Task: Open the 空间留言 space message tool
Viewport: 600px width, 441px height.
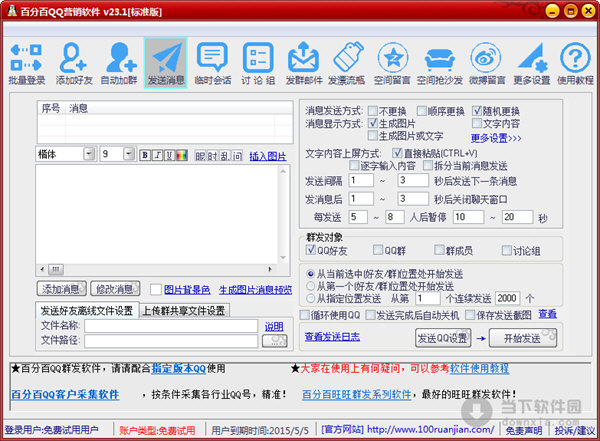Action: click(x=393, y=64)
